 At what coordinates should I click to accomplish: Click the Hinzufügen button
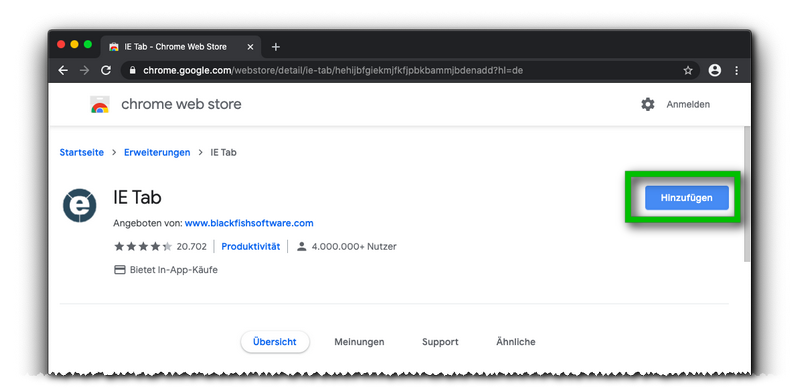686,198
